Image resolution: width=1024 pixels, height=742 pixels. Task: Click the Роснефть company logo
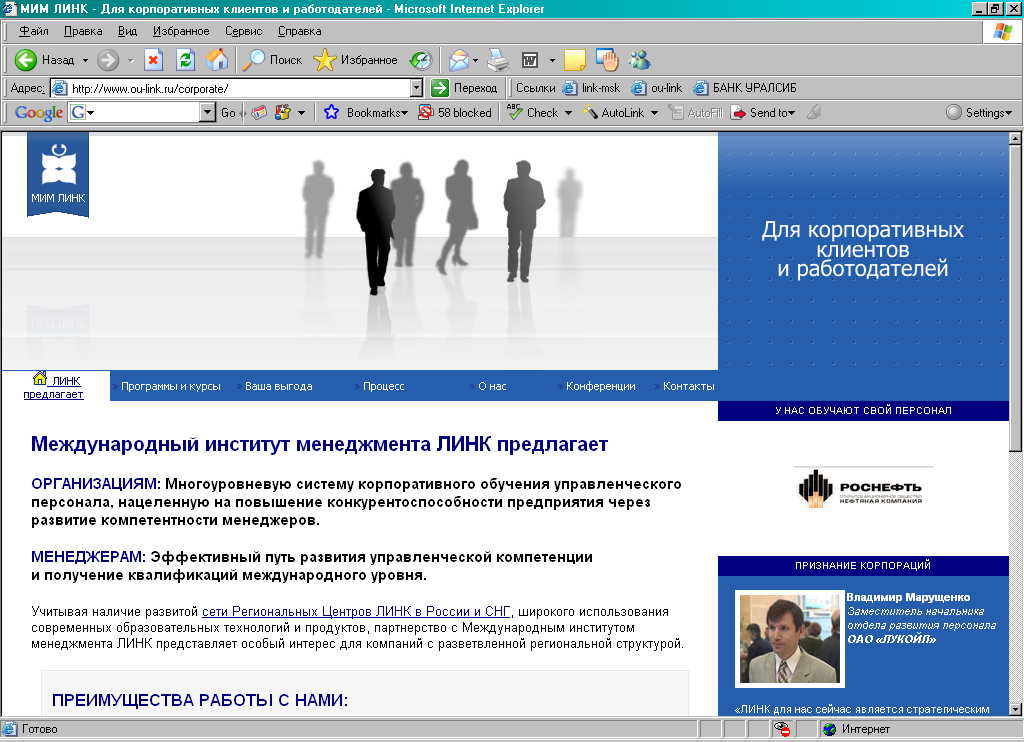tap(861, 488)
